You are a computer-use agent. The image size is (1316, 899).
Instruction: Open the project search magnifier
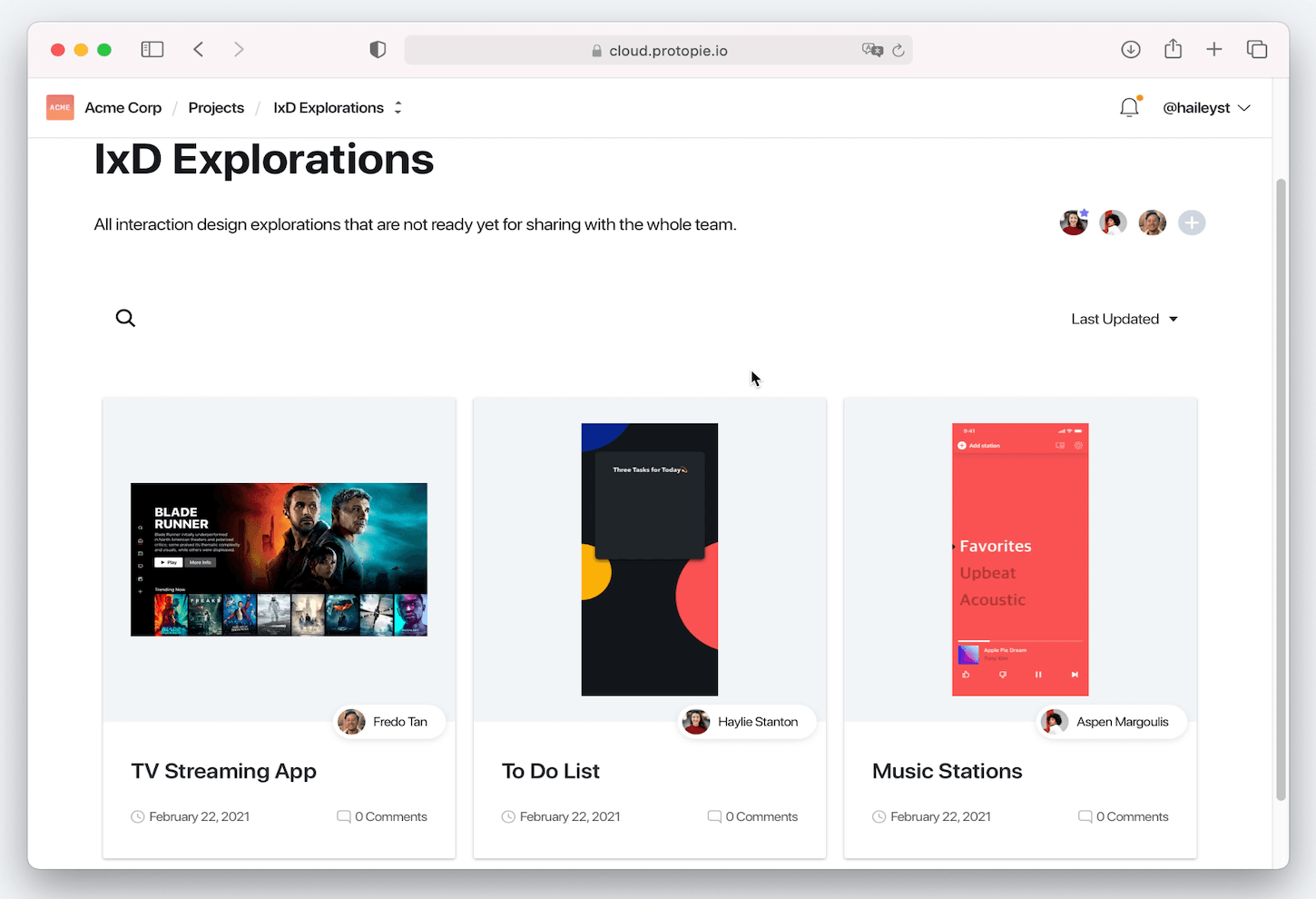pyautogui.click(x=125, y=318)
